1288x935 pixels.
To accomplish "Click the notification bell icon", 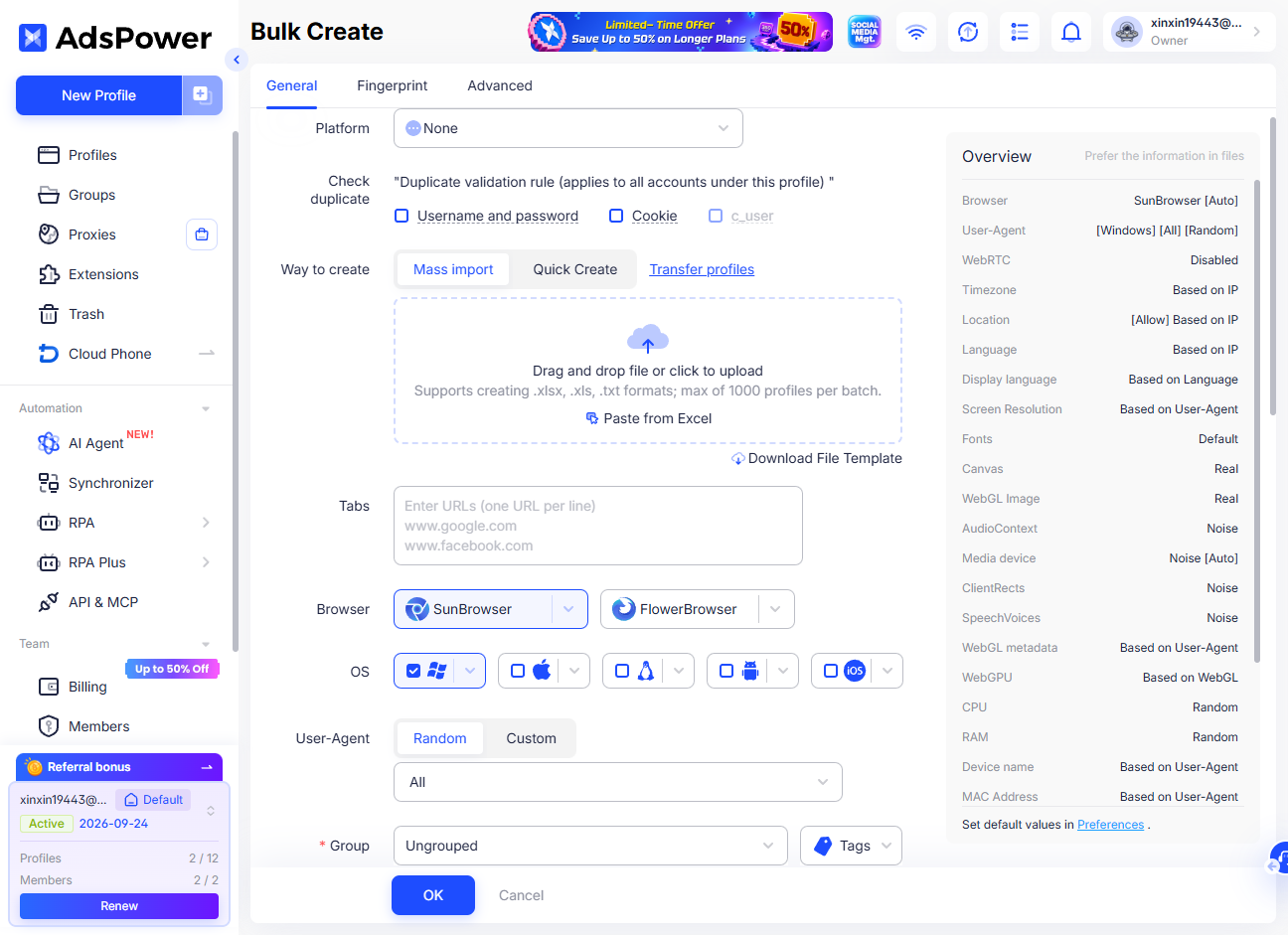I will coord(1071,32).
